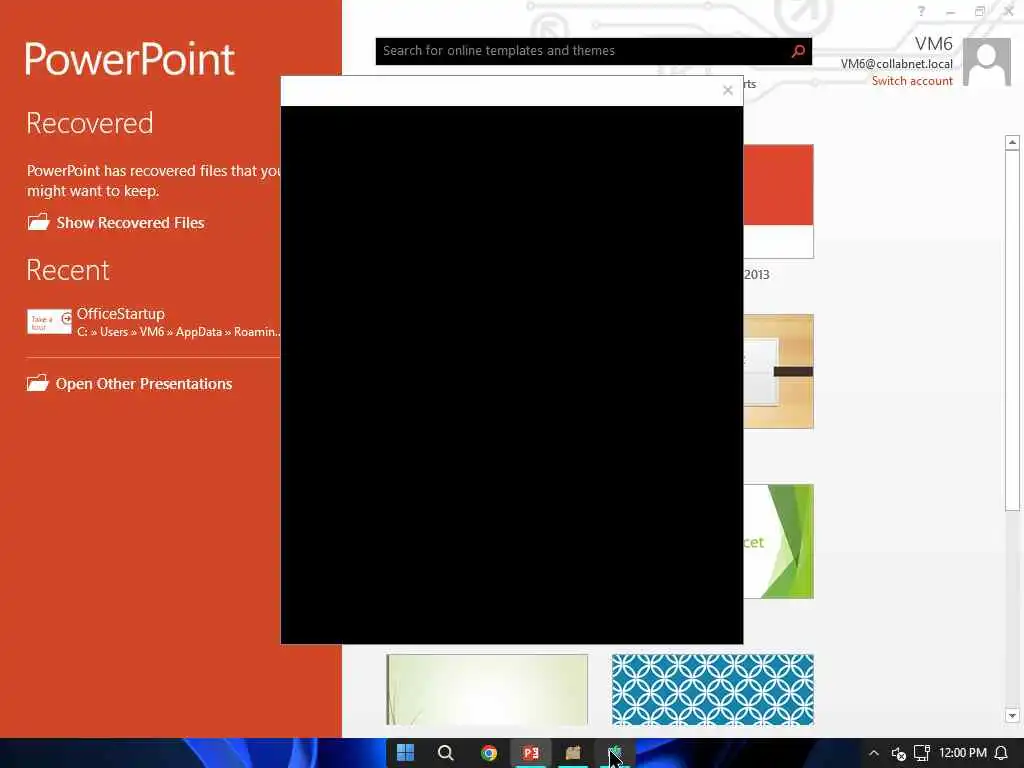Click the Open Other Presentations folder icon

point(38,383)
